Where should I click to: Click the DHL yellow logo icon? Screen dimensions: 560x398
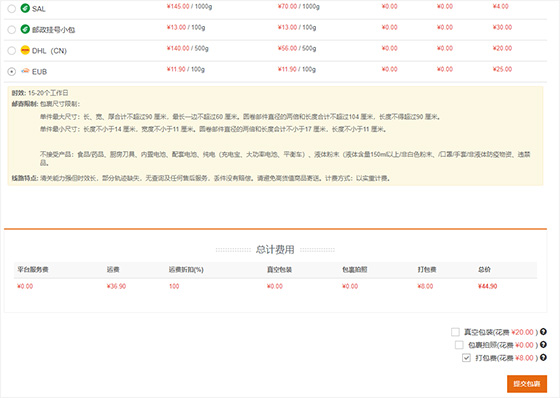click(x=25, y=50)
